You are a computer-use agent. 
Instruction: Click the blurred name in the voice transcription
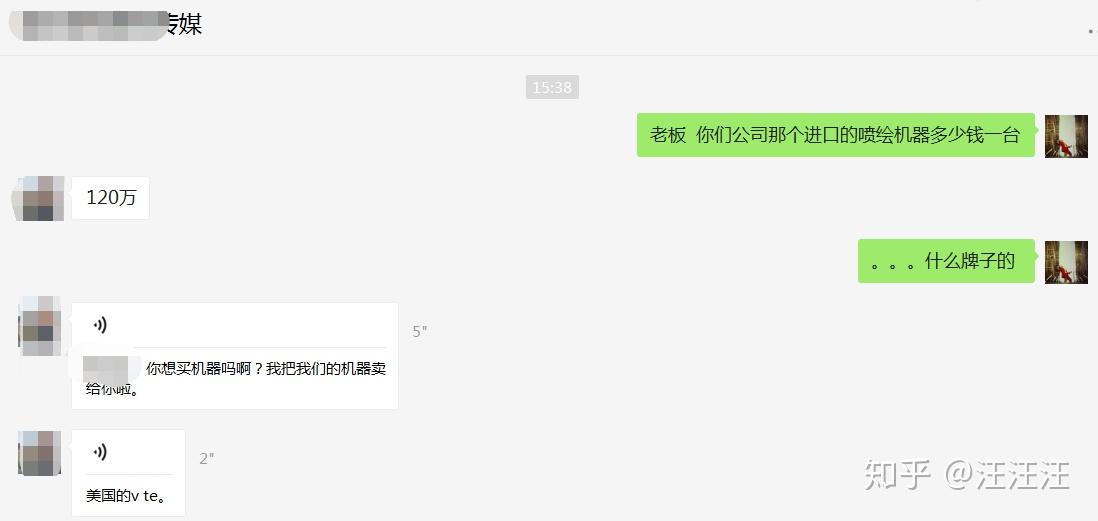tap(106, 368)
